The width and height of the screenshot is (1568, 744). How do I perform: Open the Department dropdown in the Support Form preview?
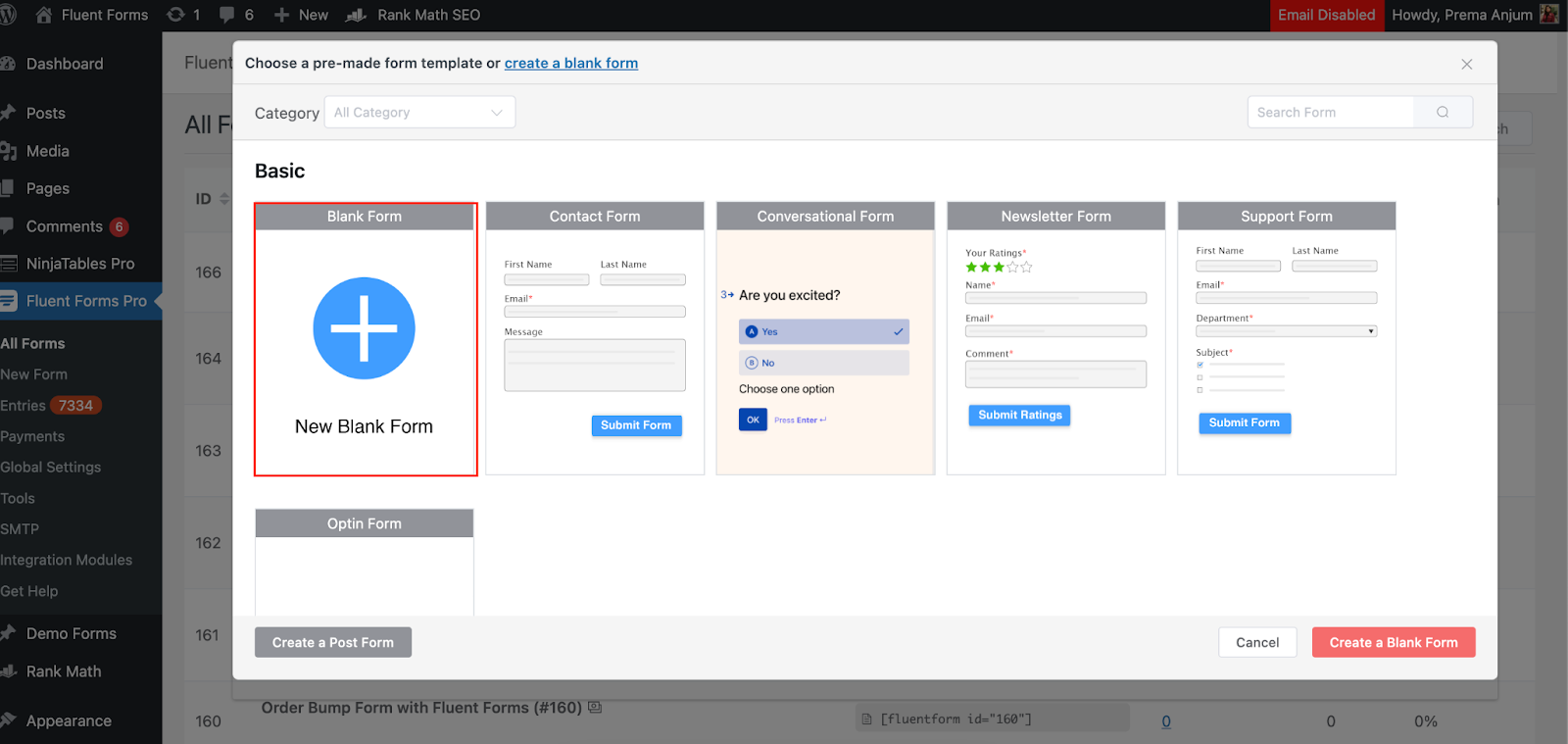1287,331
